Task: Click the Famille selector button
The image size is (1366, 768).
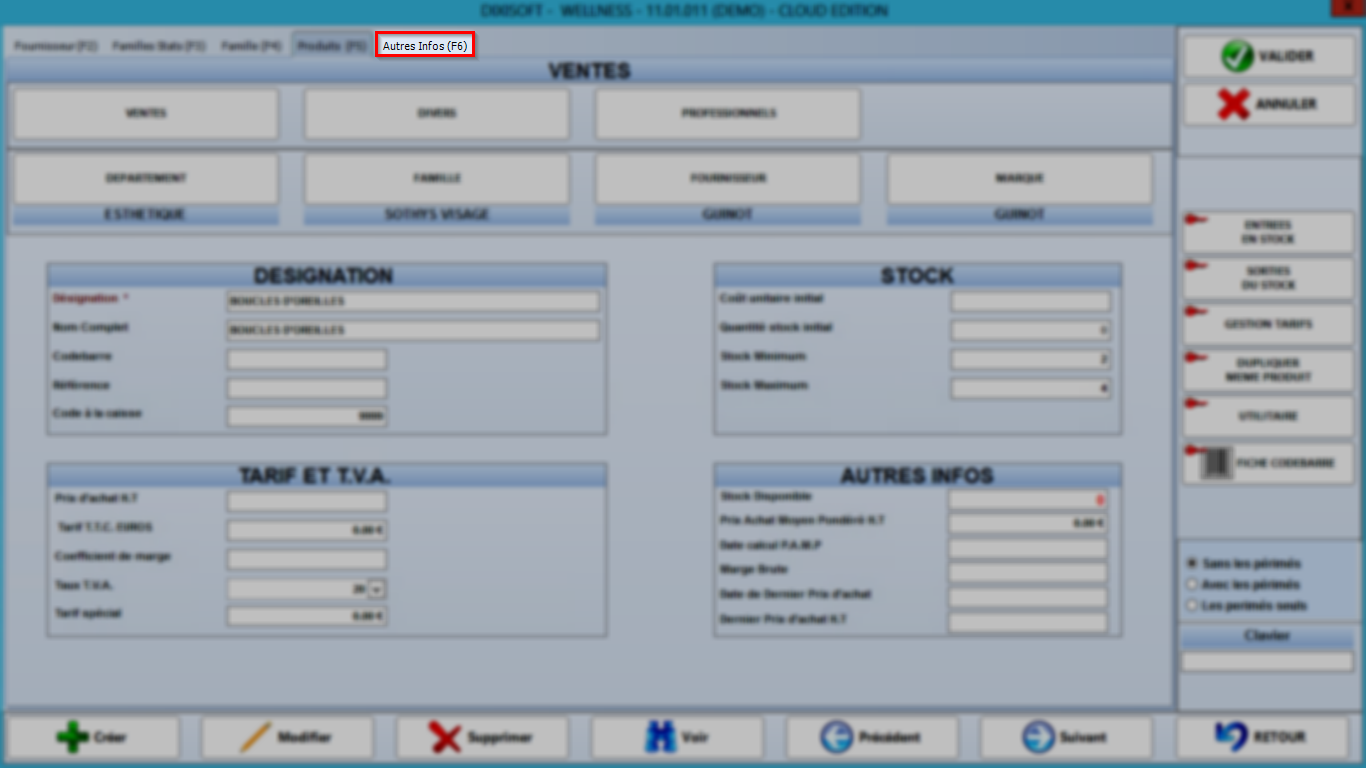Action: 437,179
